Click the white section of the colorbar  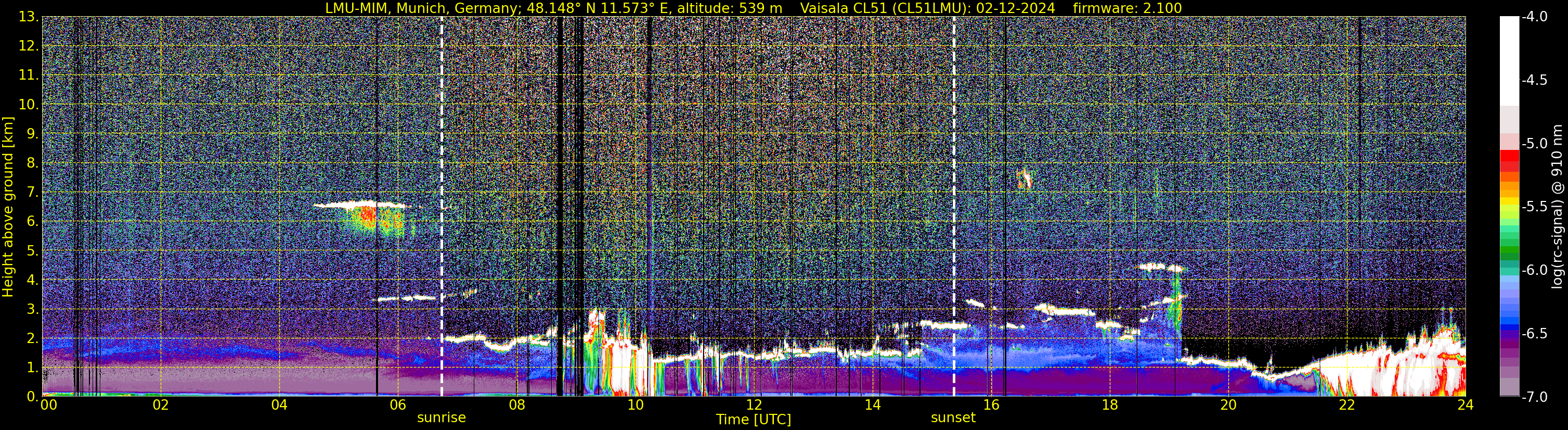point(1510,61)
